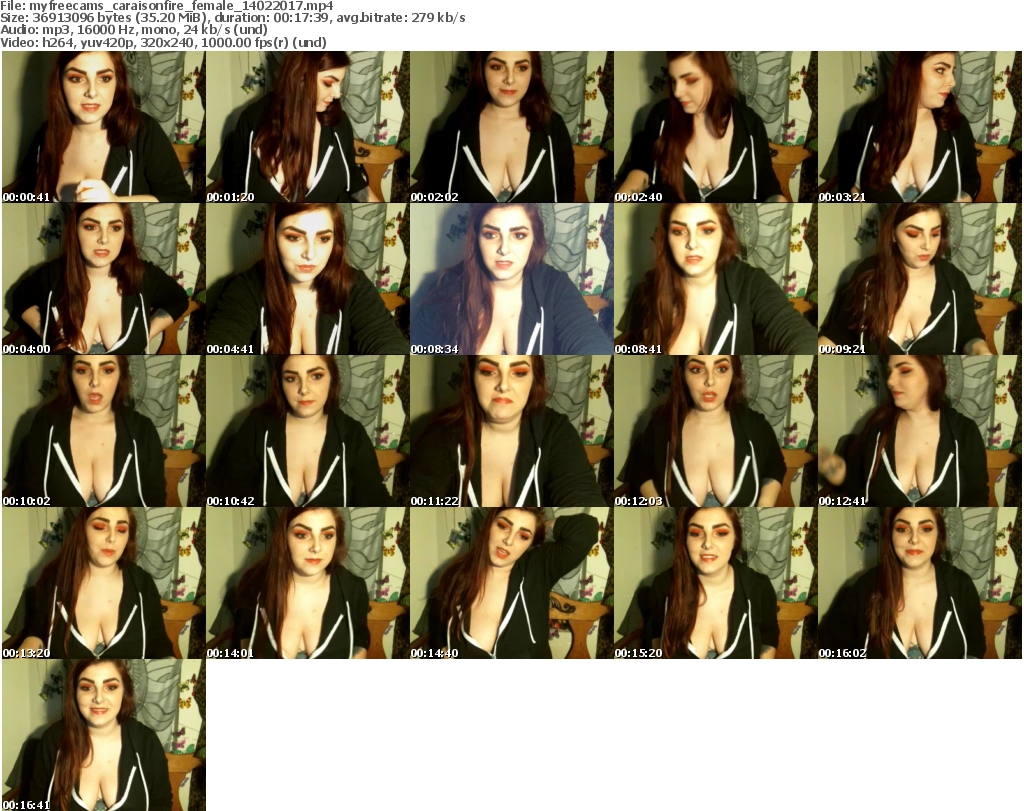
Task: Select the thumbnail frame stamped 00:01:20
Action: click(x=308, y=127)
